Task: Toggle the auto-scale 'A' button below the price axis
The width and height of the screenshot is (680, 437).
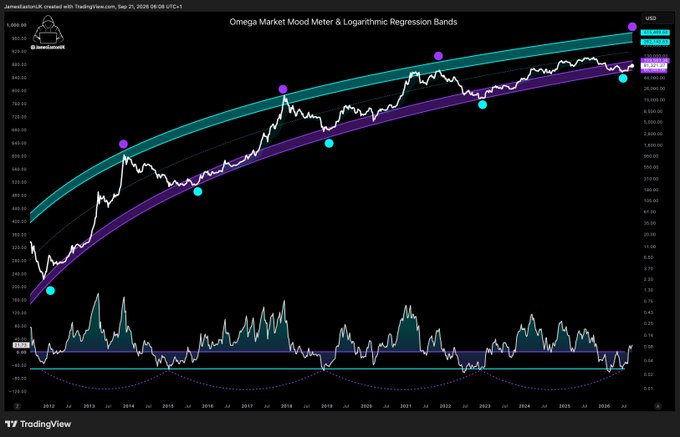Action: click(658, 406)
